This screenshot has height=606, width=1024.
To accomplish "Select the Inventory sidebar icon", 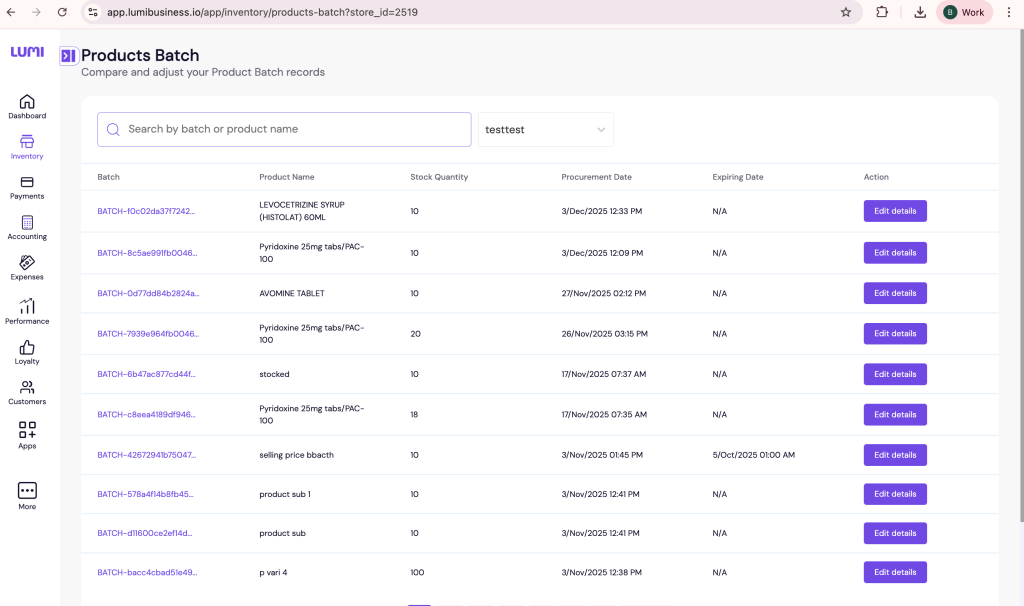I will pyautogui.click(x=27, y=142).
